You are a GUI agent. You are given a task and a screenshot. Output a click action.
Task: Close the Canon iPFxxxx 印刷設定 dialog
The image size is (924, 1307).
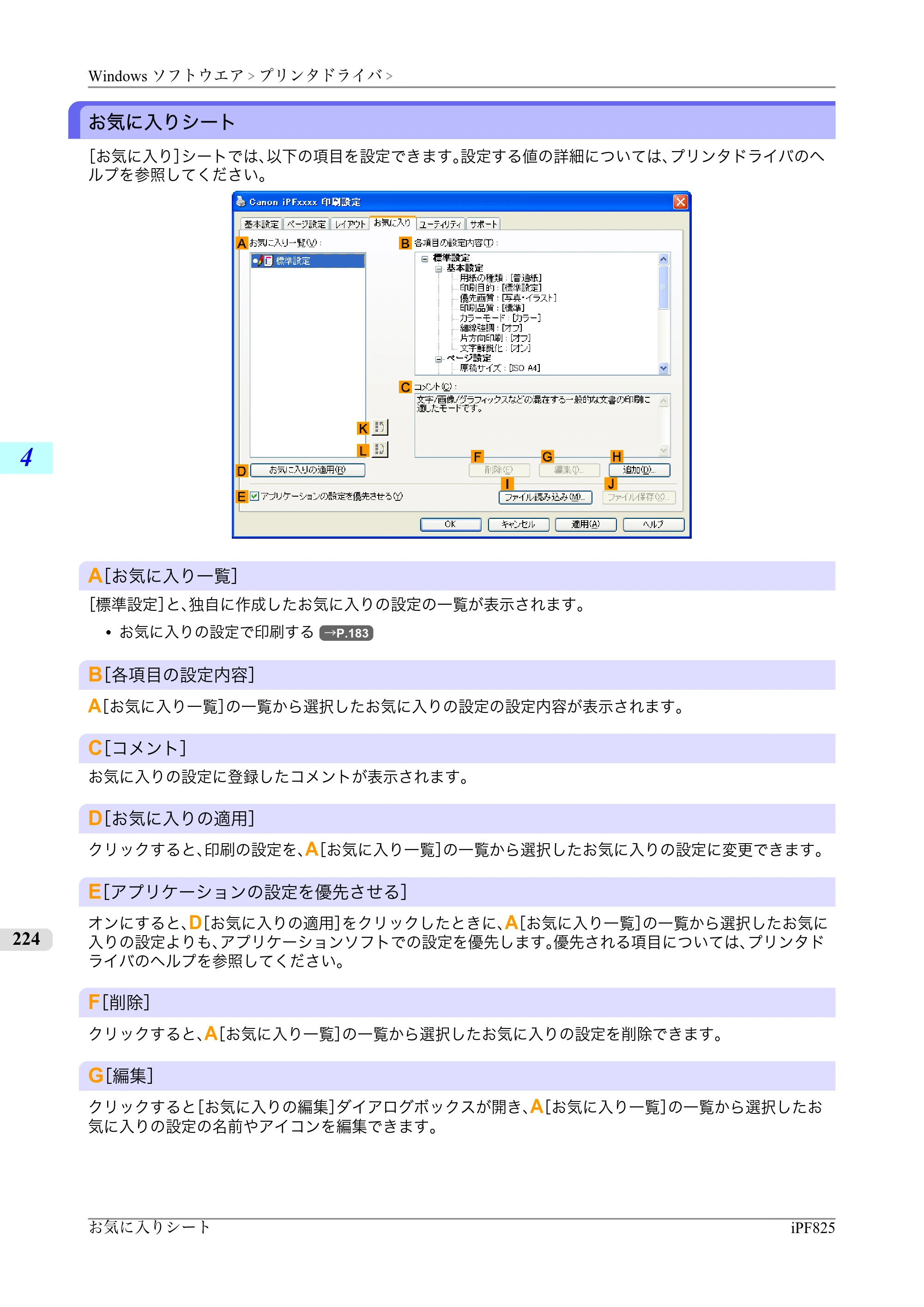pyautogui.click(x=681, y=202)
